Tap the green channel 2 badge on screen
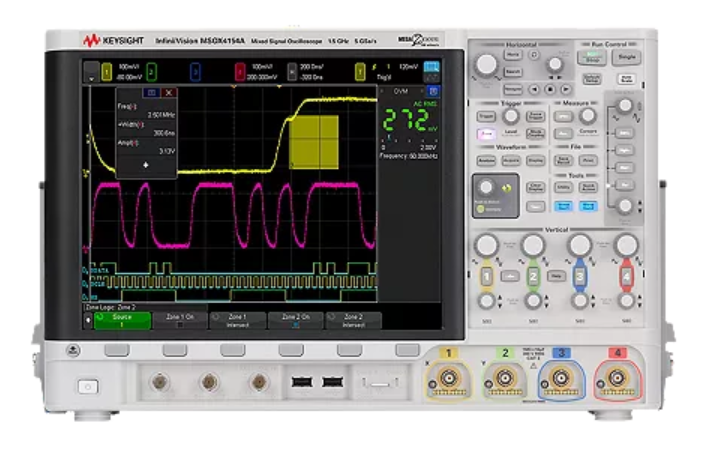The height and width of the screenshot is (450, 701). point(152,72)
